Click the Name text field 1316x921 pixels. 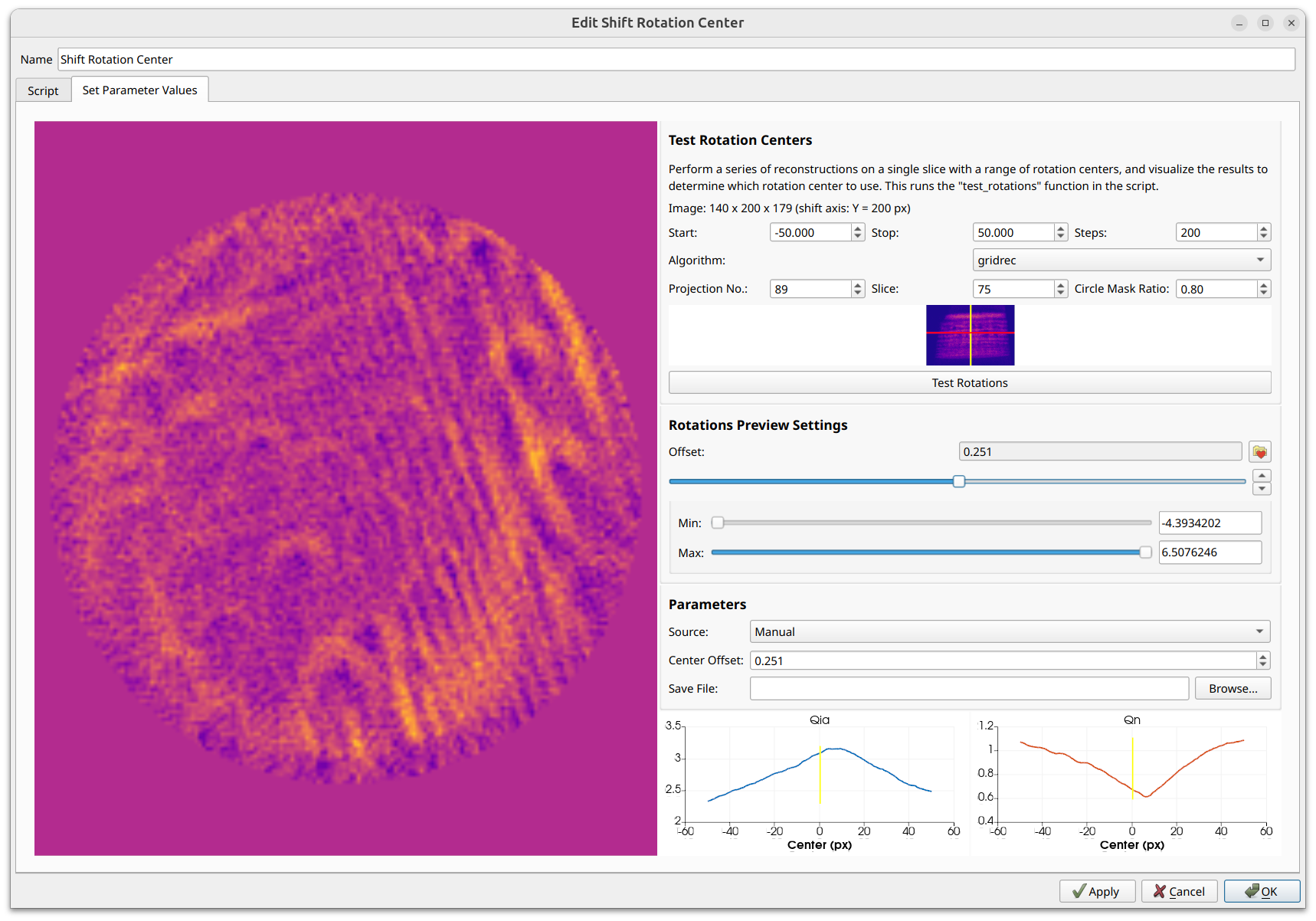coord(676,60)
